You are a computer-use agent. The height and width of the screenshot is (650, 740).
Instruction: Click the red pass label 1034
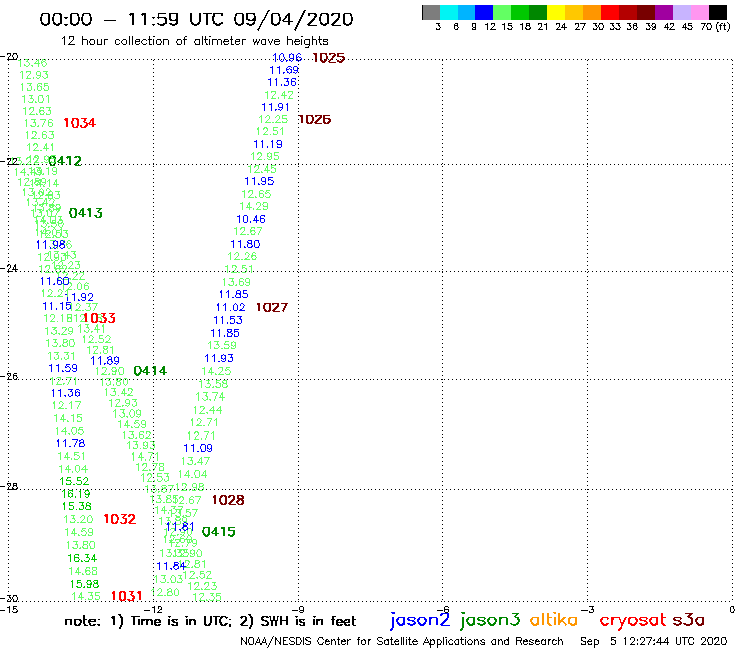(79, 123)
